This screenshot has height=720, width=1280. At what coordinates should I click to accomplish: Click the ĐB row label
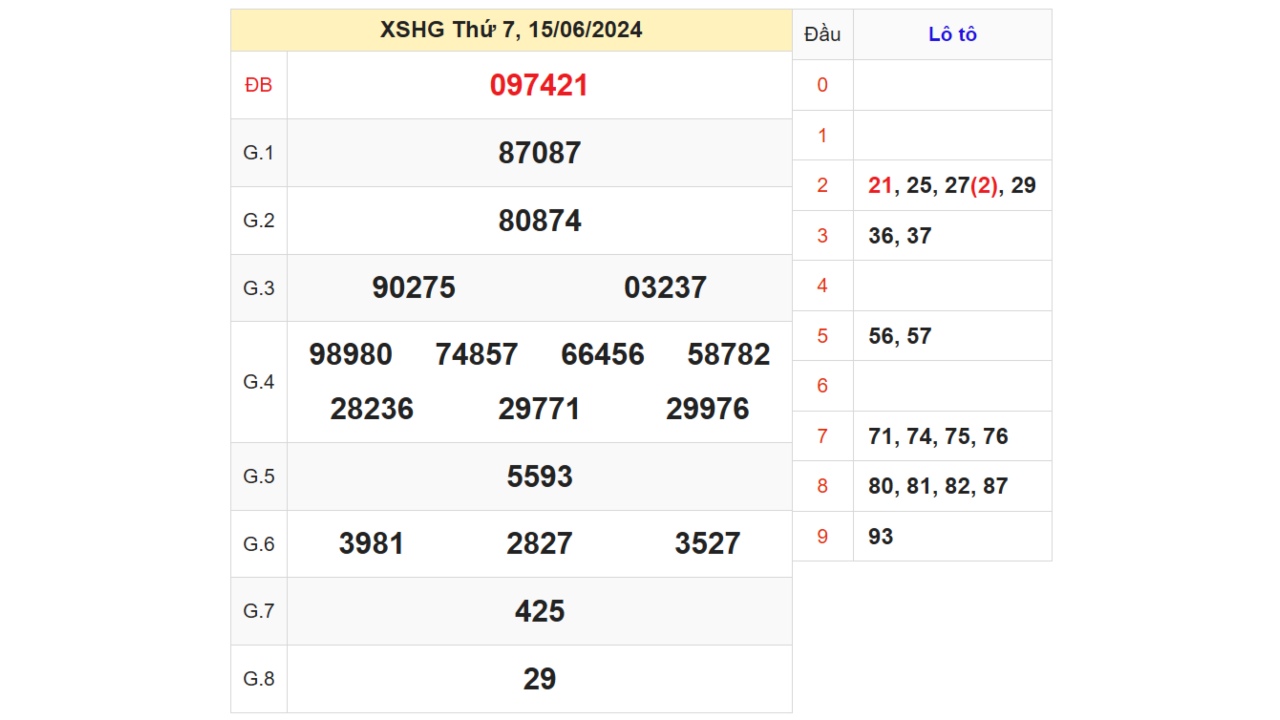[258, 85]
